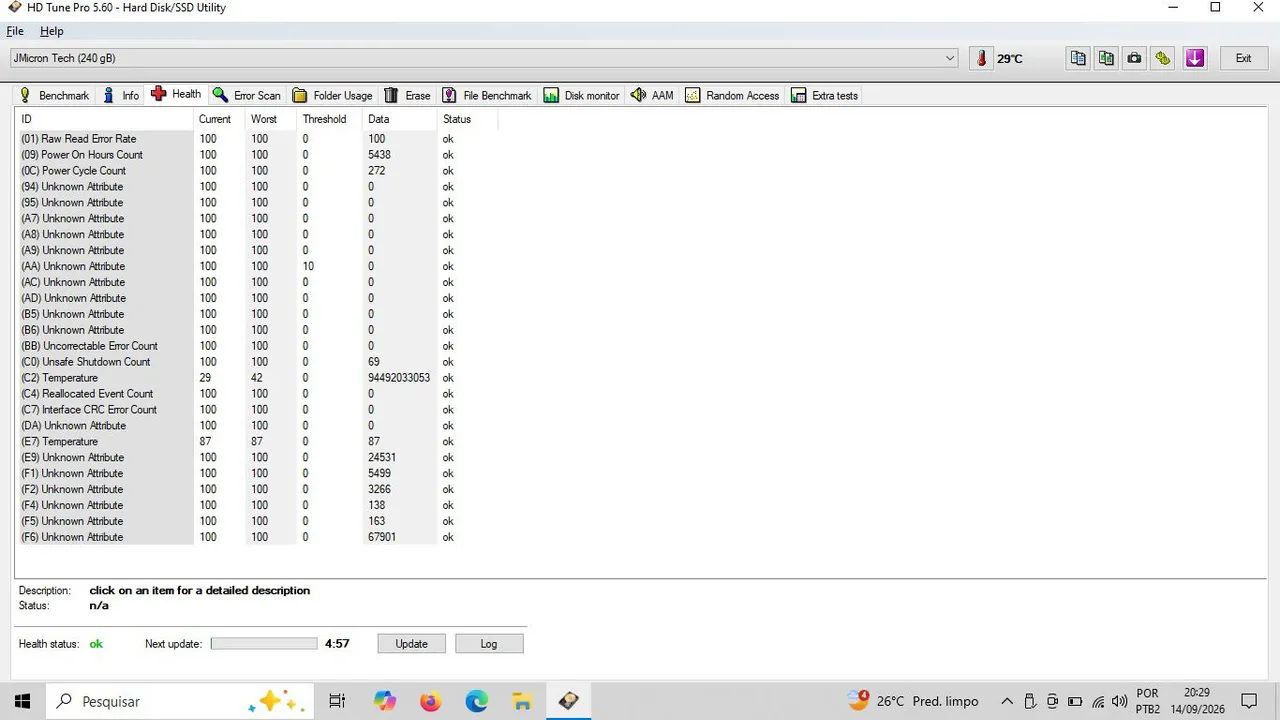Image resolution: width=1280 pixels, height=720 pixels.
Task: Open the File menu
Action: point(15,31)
